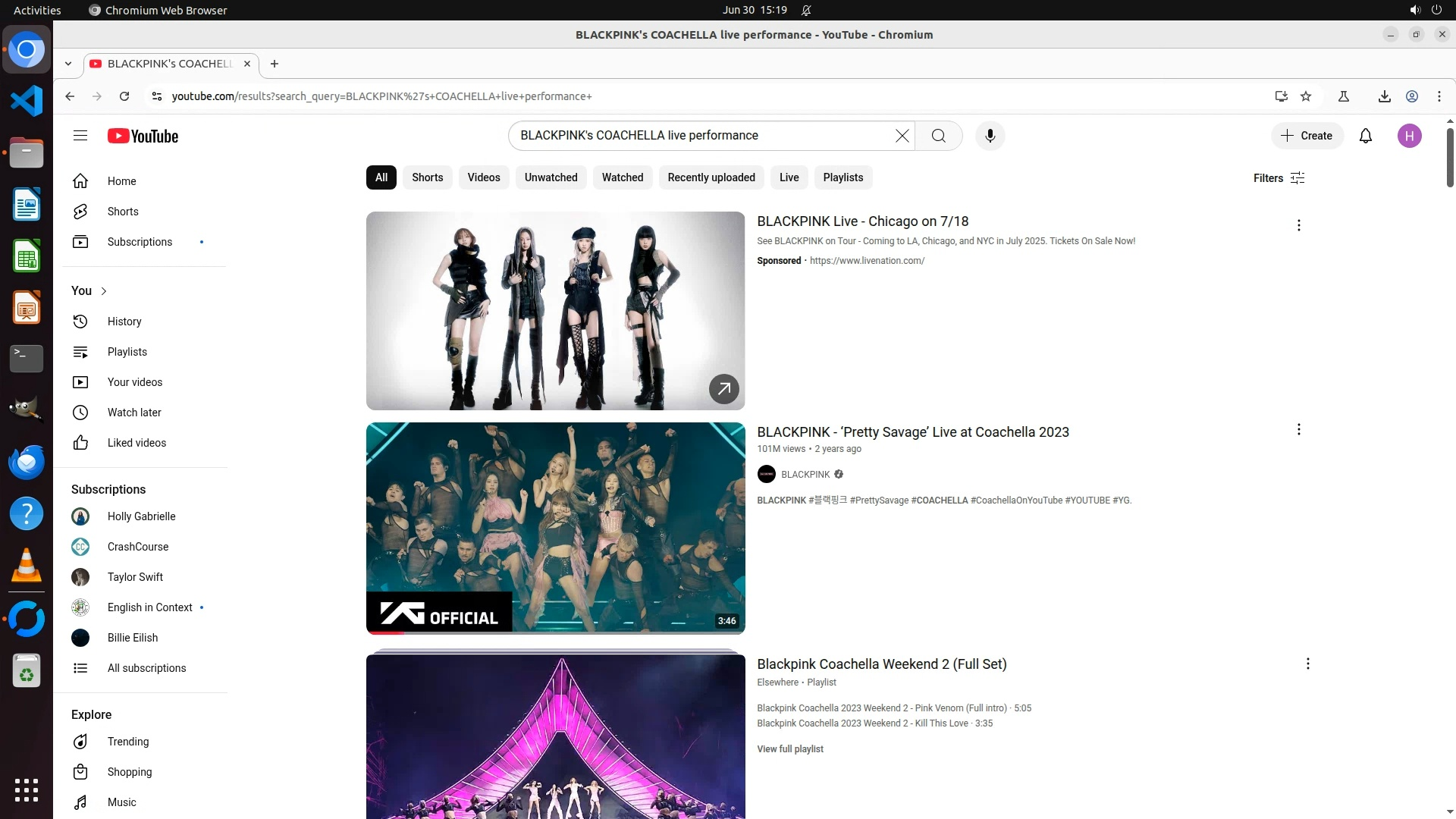Click the voice search microphone icon
The width and height of the screenshot is (1456, 819).
(990, 136)
